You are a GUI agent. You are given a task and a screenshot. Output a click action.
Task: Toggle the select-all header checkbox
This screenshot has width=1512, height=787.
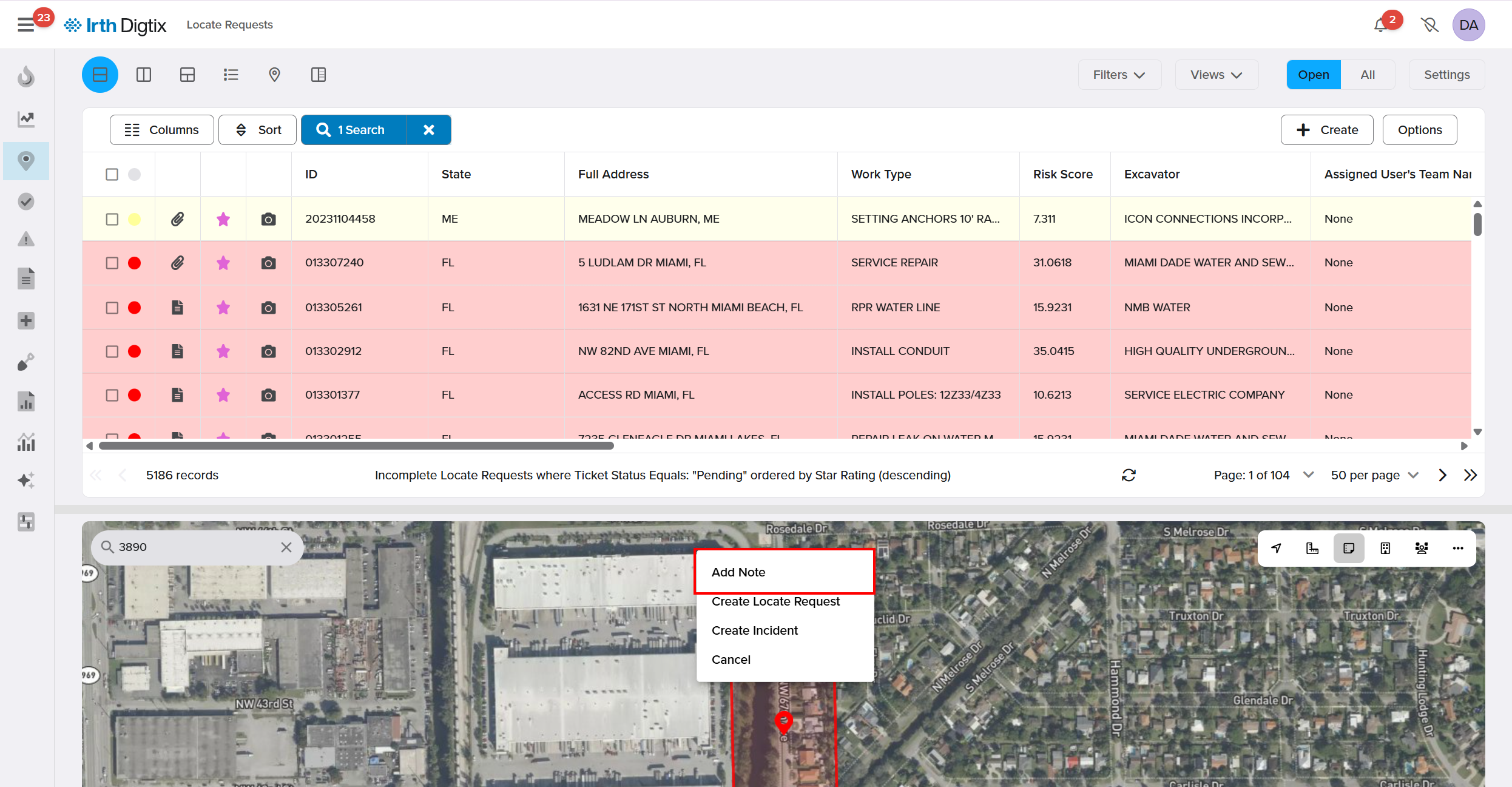112,174
